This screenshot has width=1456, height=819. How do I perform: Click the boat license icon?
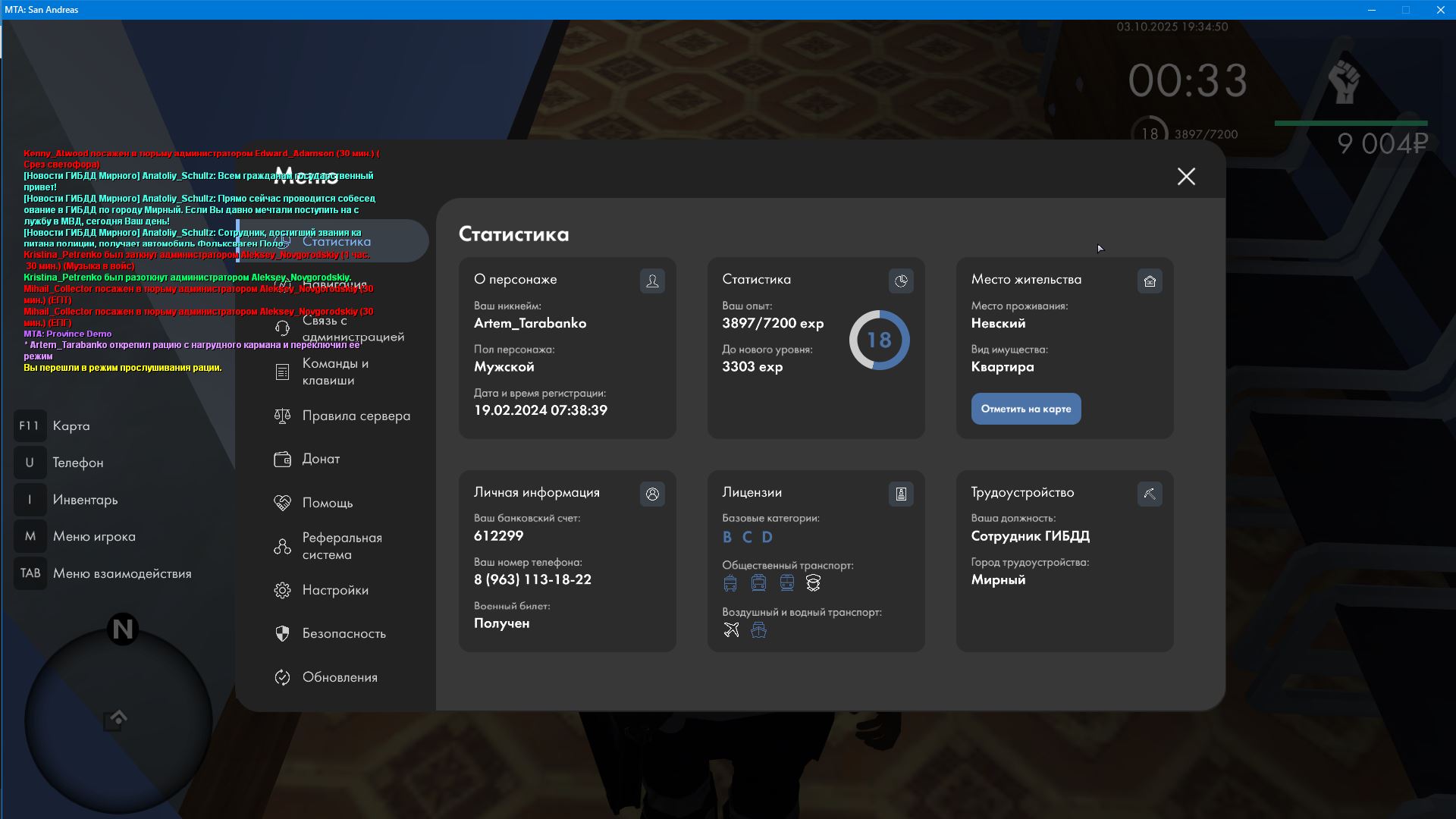758,630
